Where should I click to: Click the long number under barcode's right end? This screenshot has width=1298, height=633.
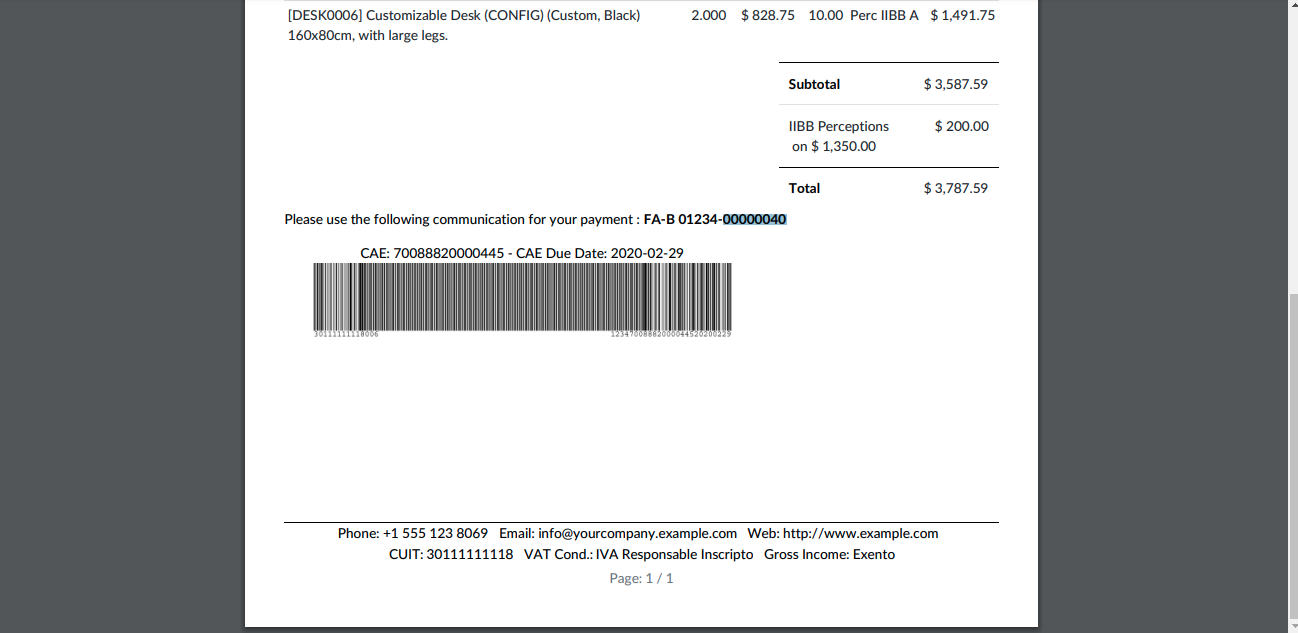pyautogui.click(x=671, y=334)
